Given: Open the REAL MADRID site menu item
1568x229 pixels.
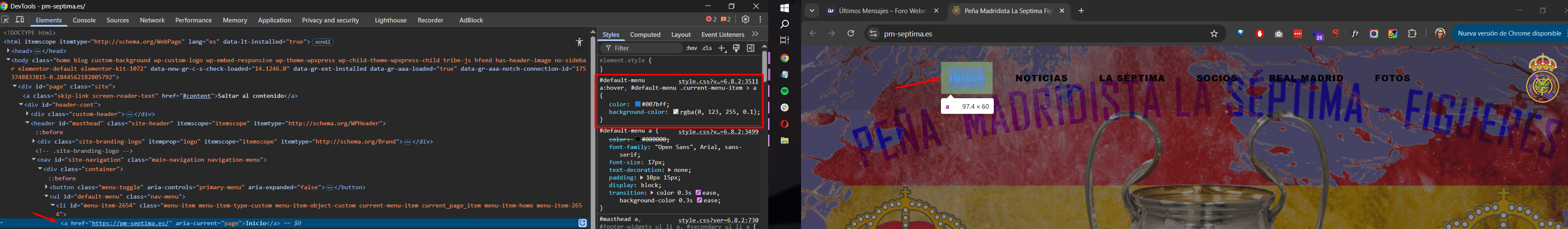Looking at the screenshot, I should 1306,79.
